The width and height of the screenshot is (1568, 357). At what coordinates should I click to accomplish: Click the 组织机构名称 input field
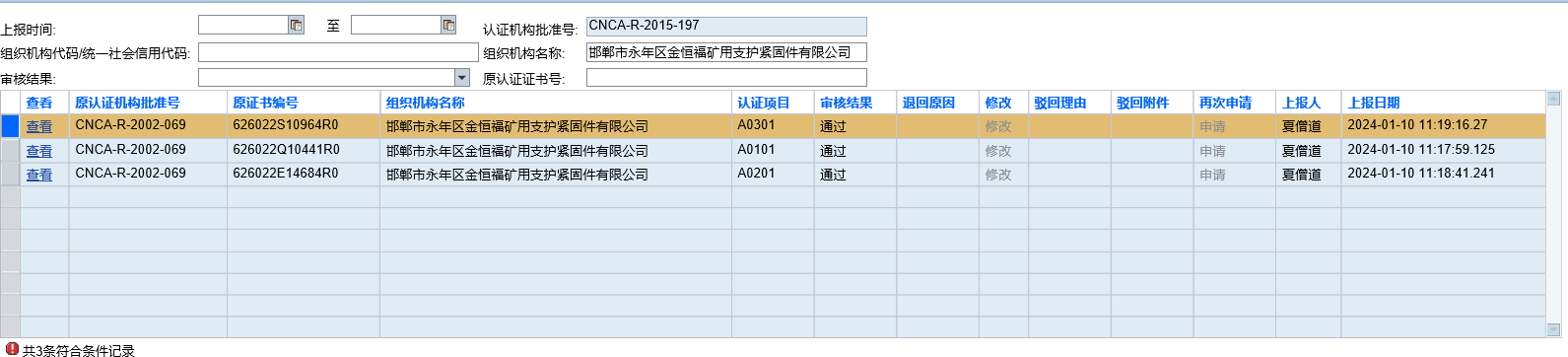pyautogui.click(x=726, y=52)
